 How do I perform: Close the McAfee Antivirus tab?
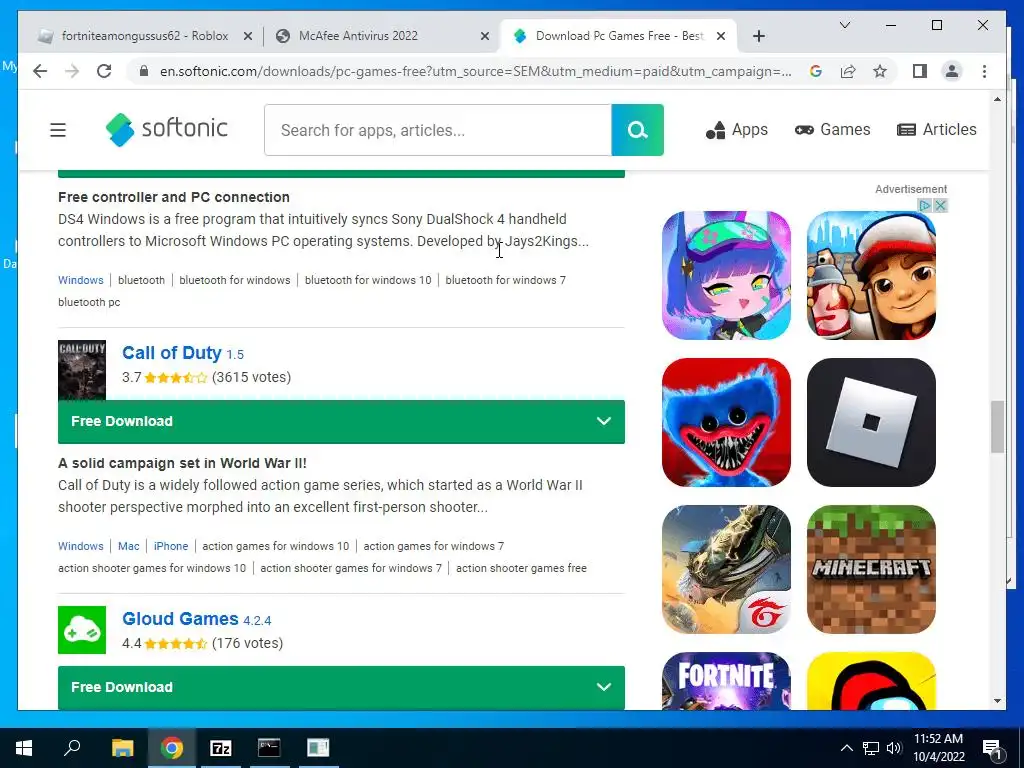click(x=485, y=37)
